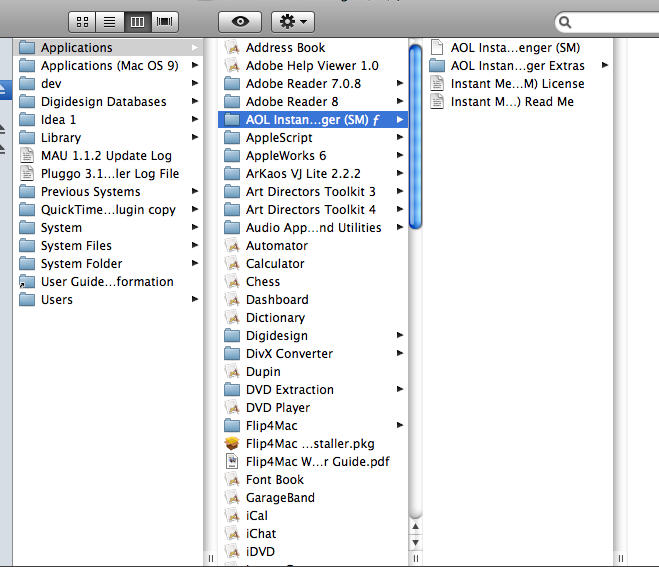659x567 pixels.
Task: Expand AOL Instant Messenger Extras folder arrow
Action: 605,65
